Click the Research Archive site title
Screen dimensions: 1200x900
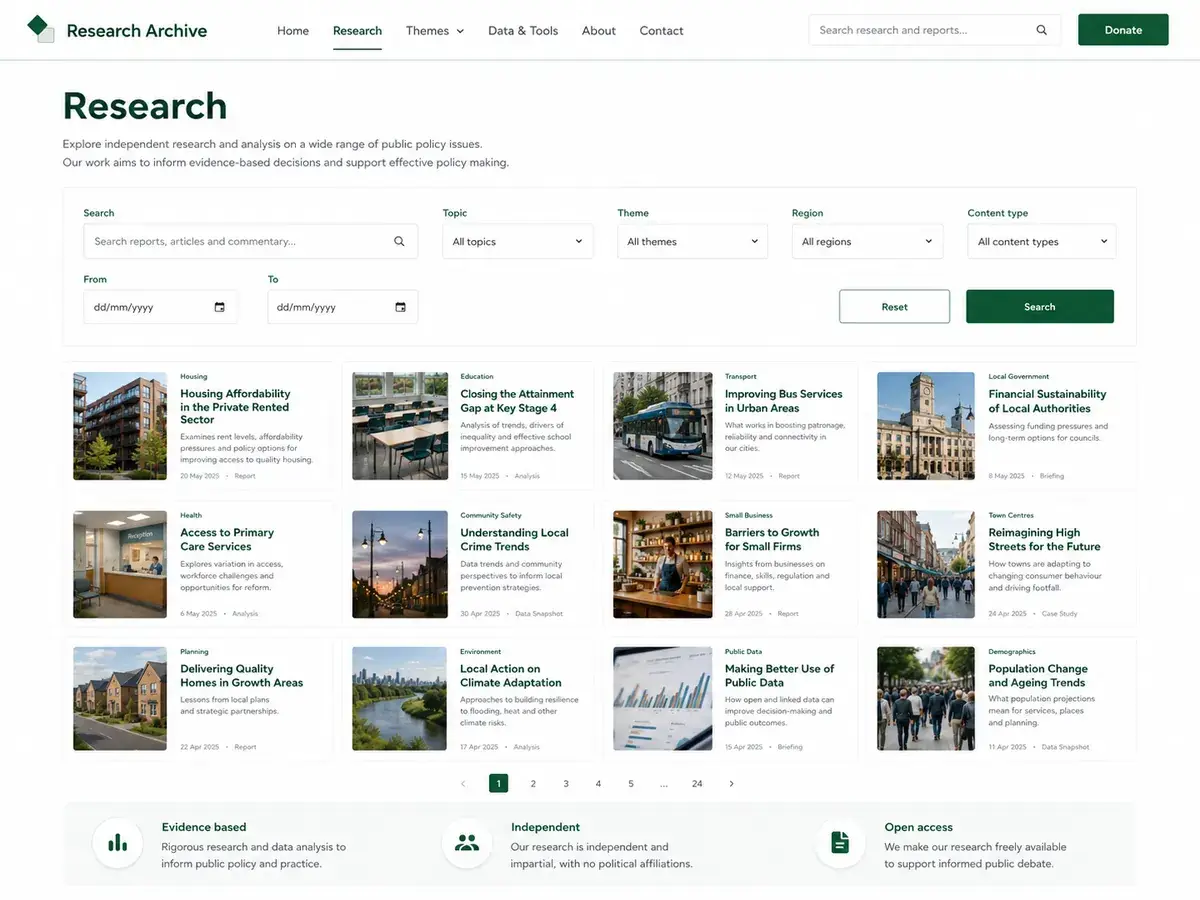(x=137, y=31)
